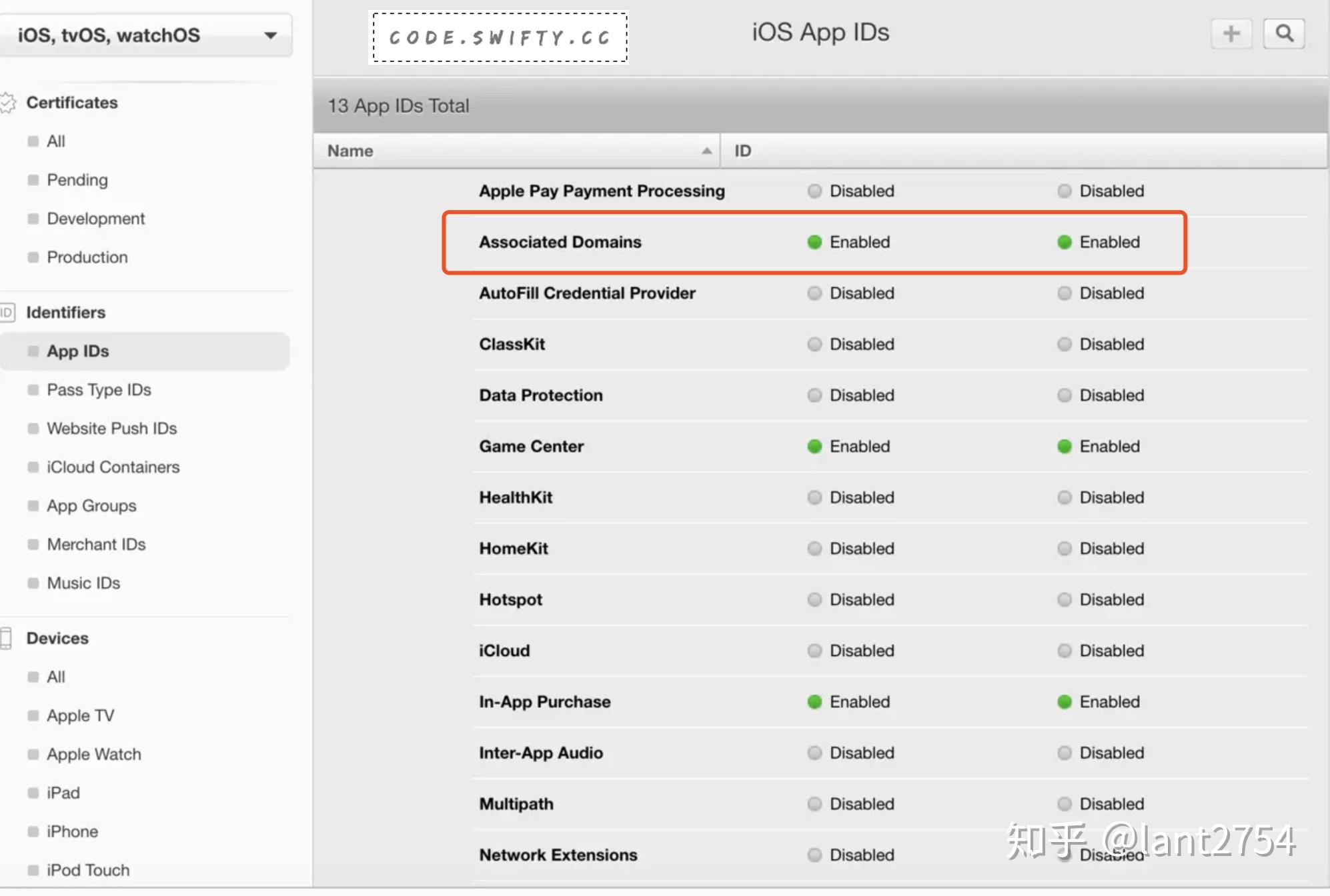Open Merchant IDs in sidebar

click(96, 545)
